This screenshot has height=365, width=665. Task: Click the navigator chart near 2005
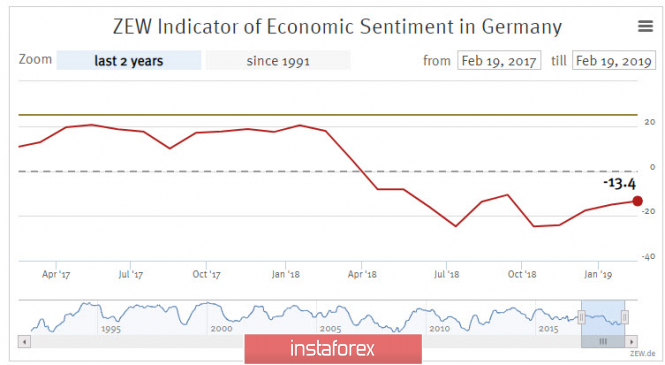tap(330, 318)
